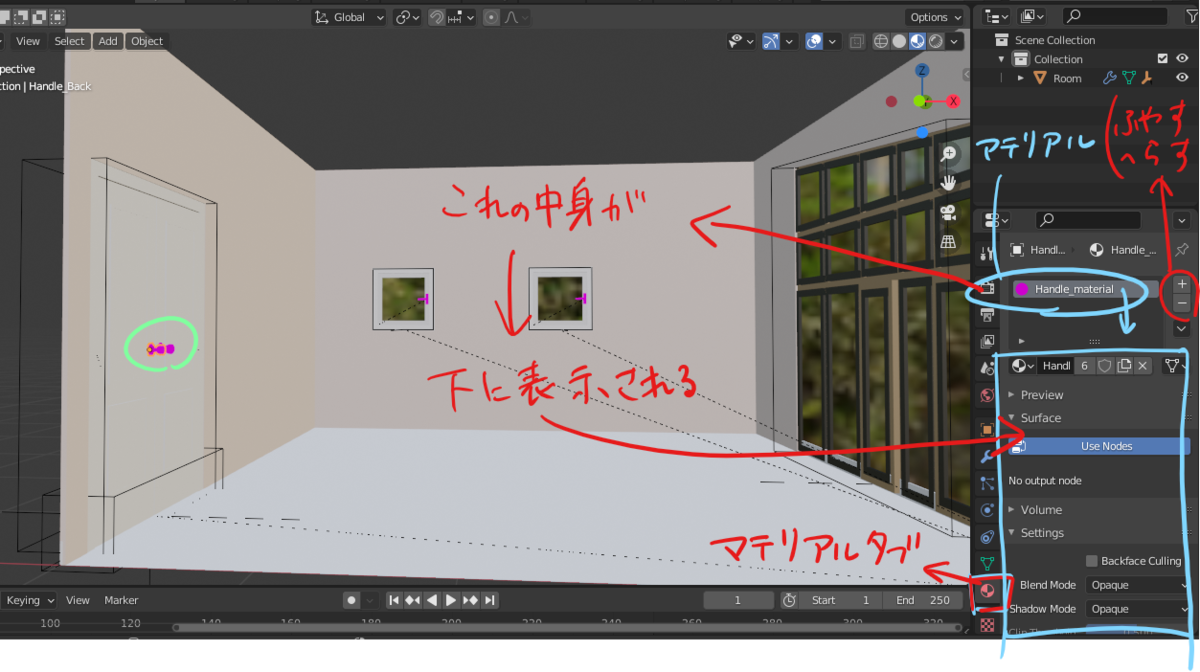The height and width of the screenshot is (672, 1200).
Task: Open the Object Data mesh properties tab
Action: 987,563
